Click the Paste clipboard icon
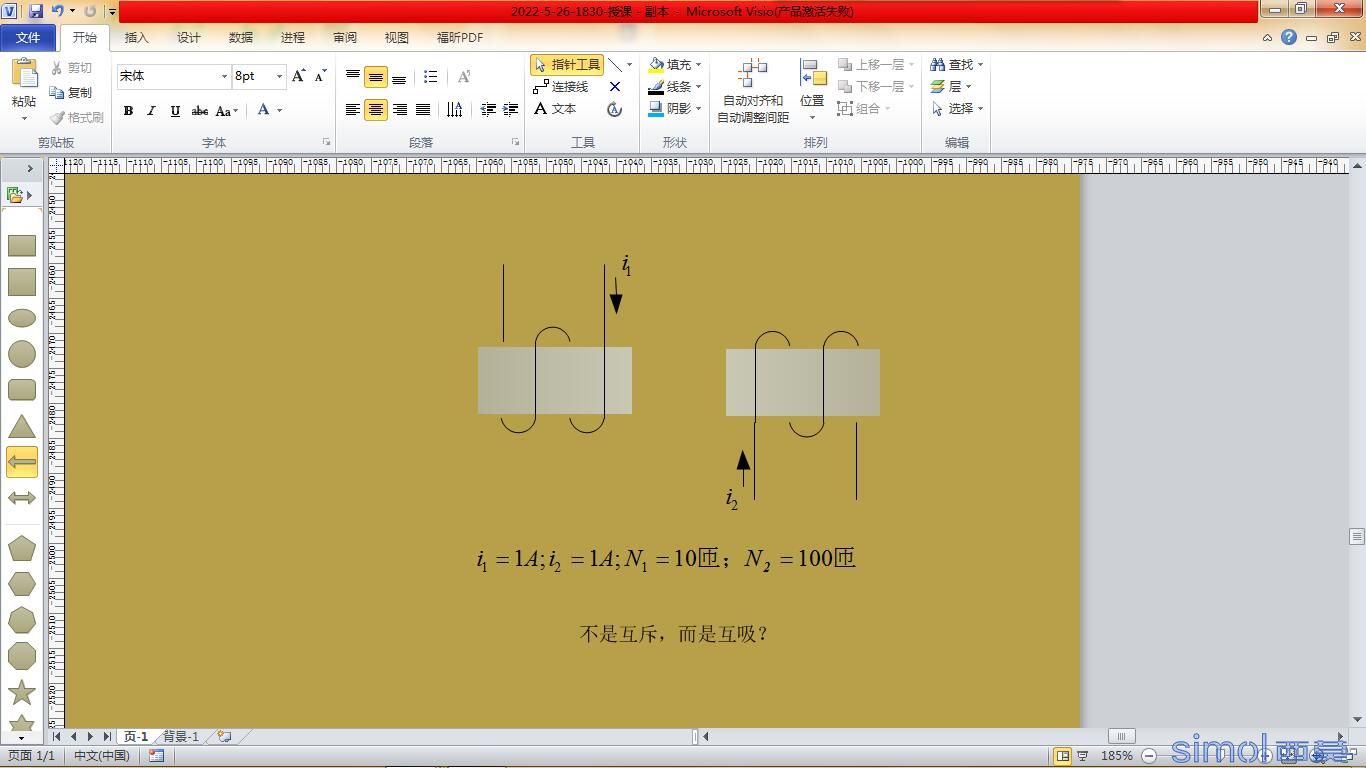This screenshot has height=768, width=1366. pyautogui.click(x=24, y=74)
